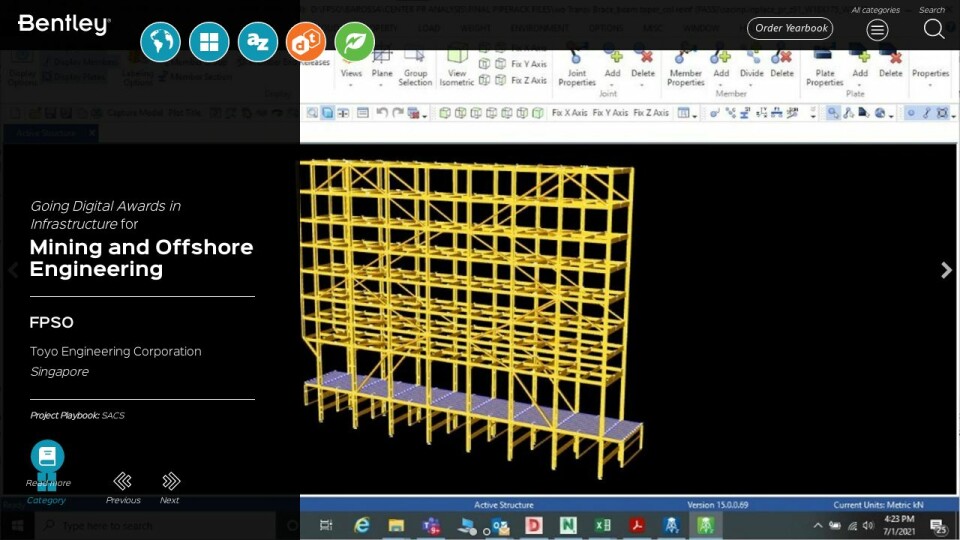Screen dimensions: 960x540
Task: Open the green SACS tower taskbar icon
Action: click(x=706, y=525)
